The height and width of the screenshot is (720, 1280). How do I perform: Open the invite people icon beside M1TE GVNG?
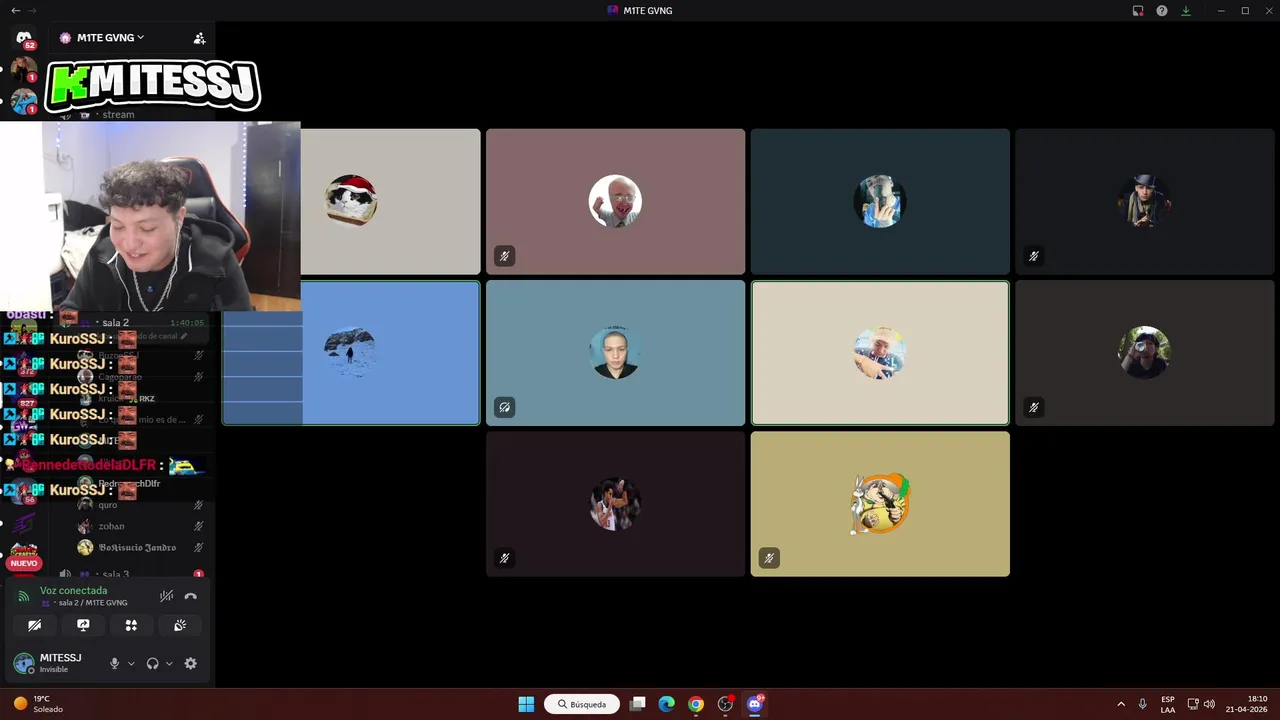(x=199, y=38)
